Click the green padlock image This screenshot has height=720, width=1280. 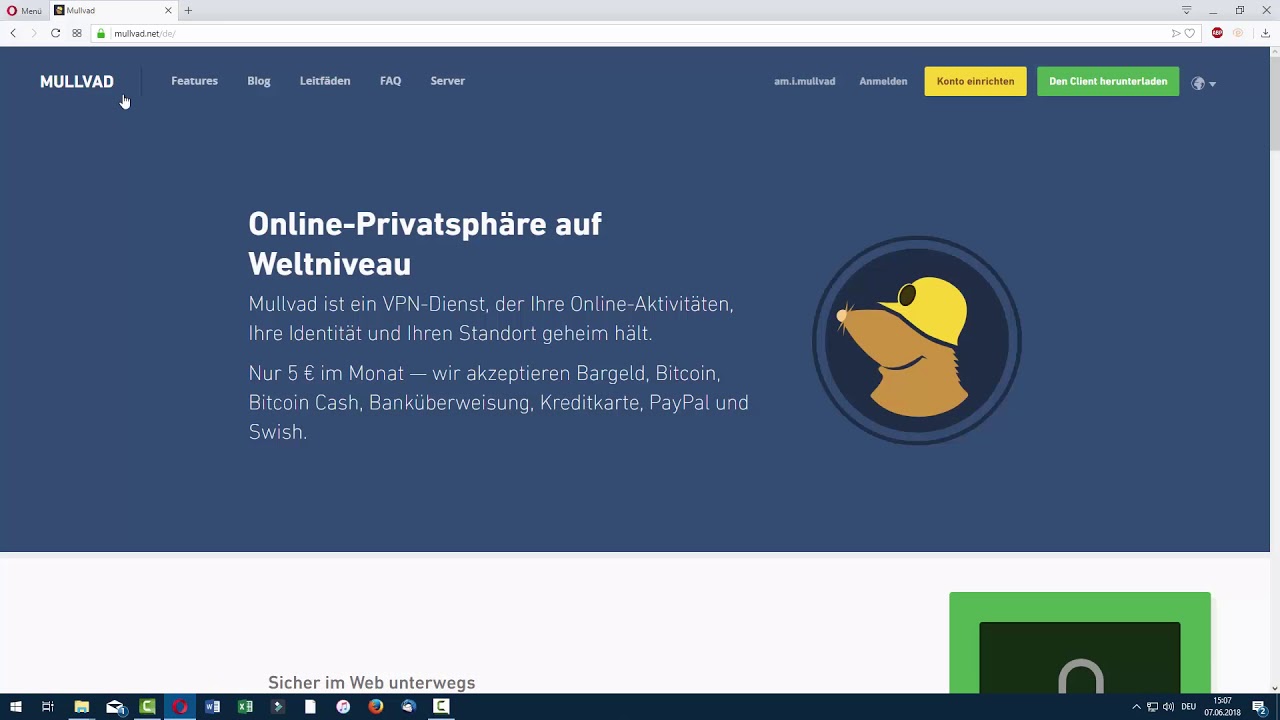point(1080,642)
